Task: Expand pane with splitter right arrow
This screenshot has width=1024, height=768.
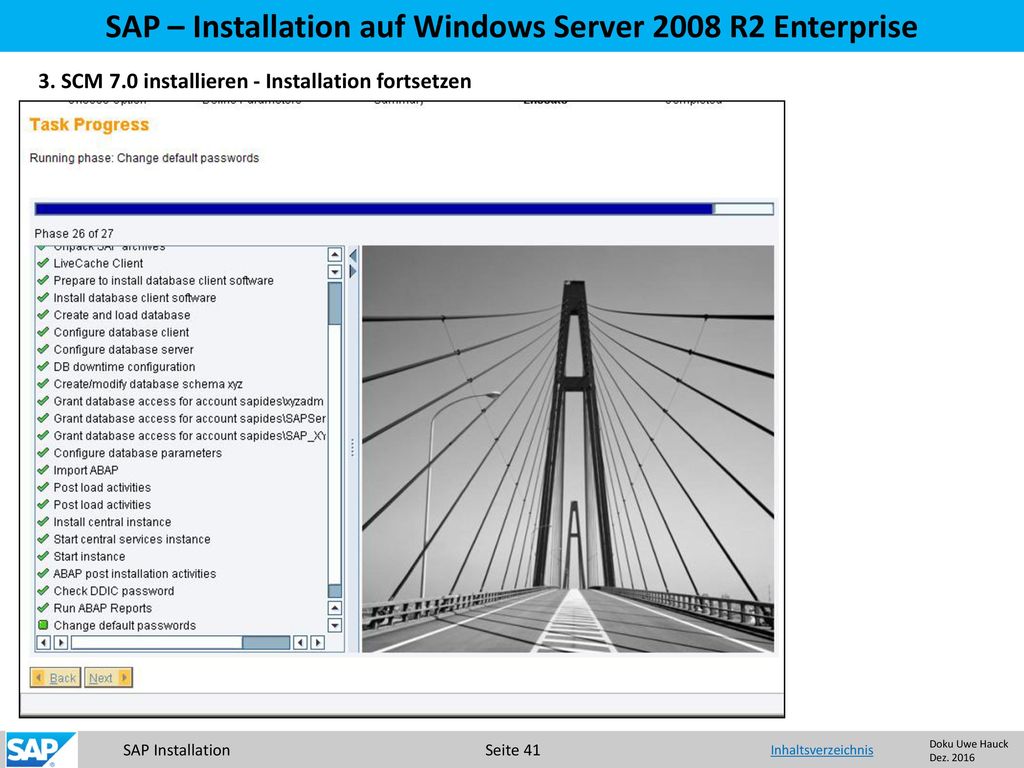Action: tap(353, 271)
